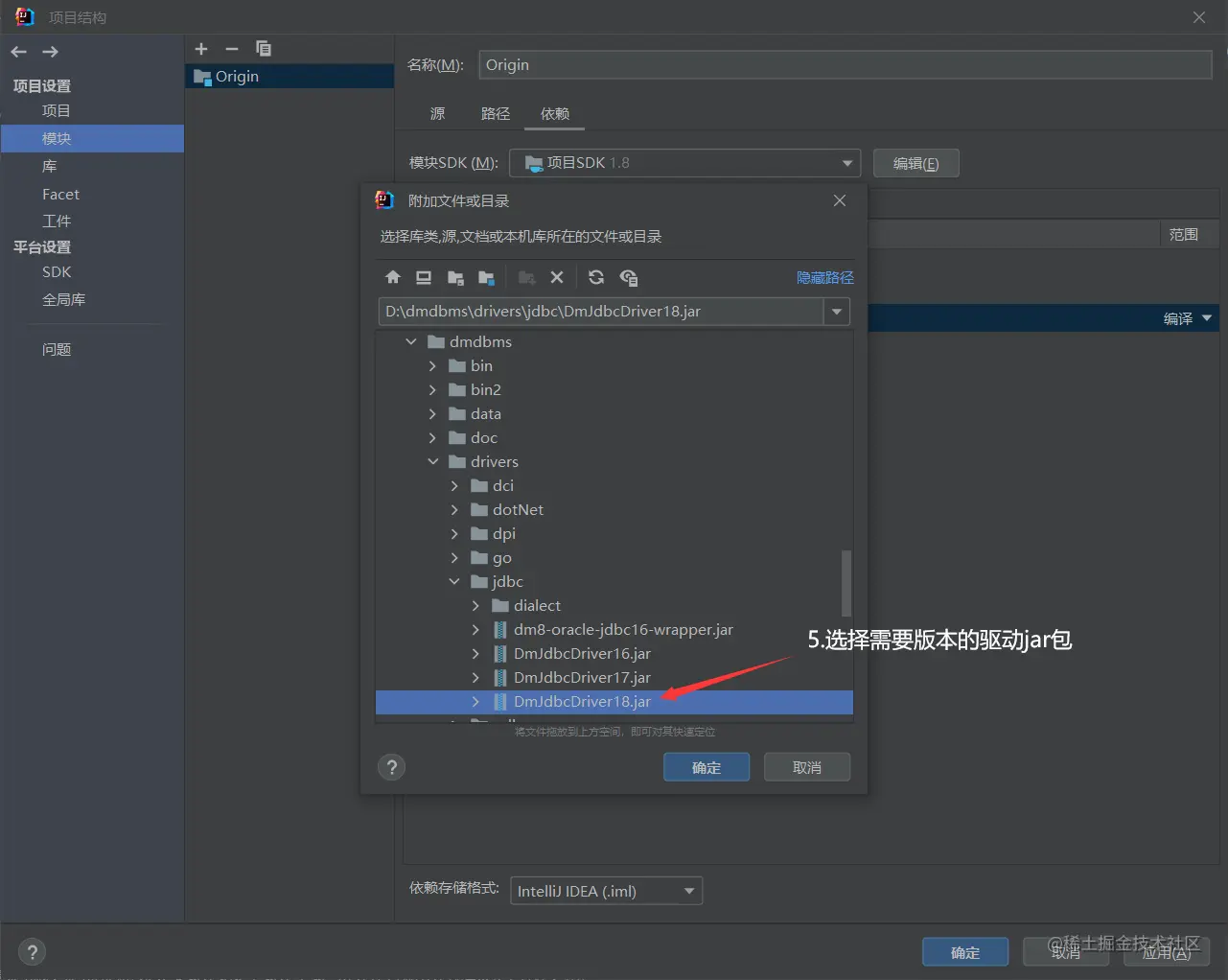The width and height of the screenshot is (1228, 980).
Task: Switch to the 依赖 tab
Action: tap(555, 113)
